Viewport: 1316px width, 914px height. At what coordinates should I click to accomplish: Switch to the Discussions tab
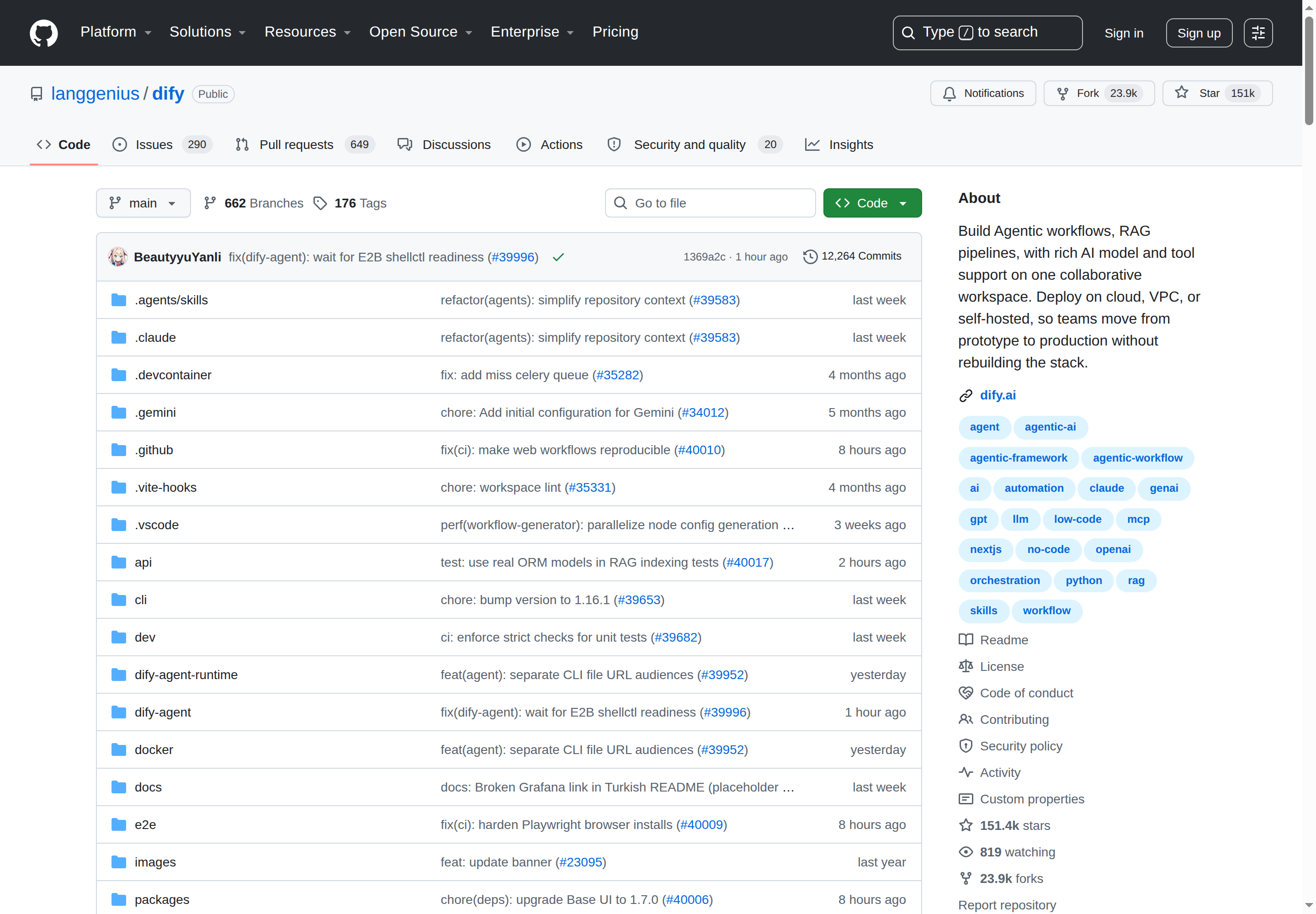coord(444,145)
